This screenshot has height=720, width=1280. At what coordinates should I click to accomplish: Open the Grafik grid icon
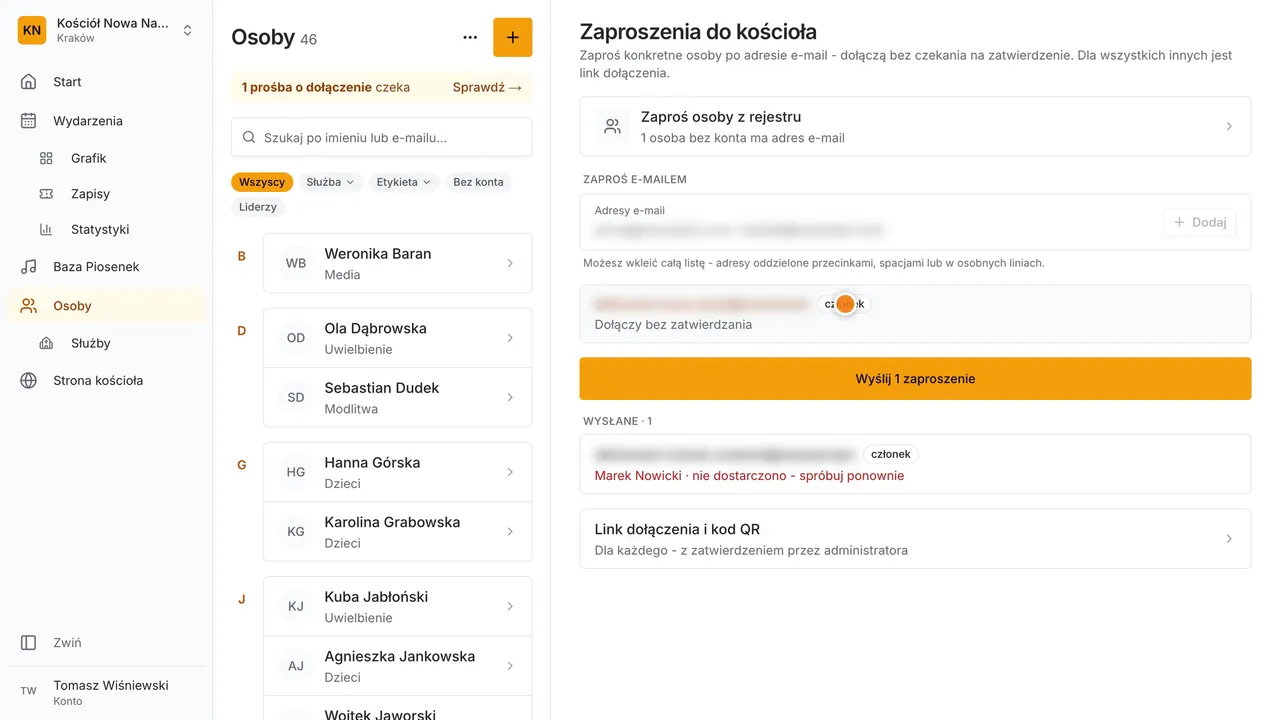(46, 158)
